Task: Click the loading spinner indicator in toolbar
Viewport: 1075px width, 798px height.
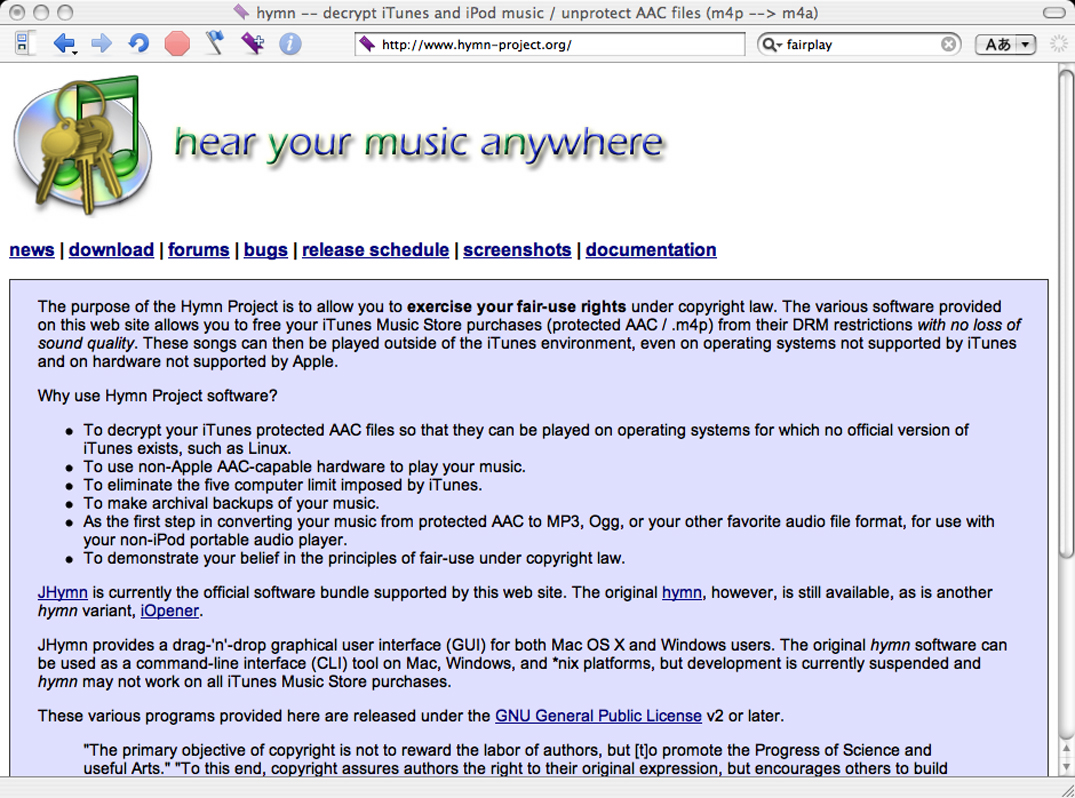Action: click(1059, 44)
